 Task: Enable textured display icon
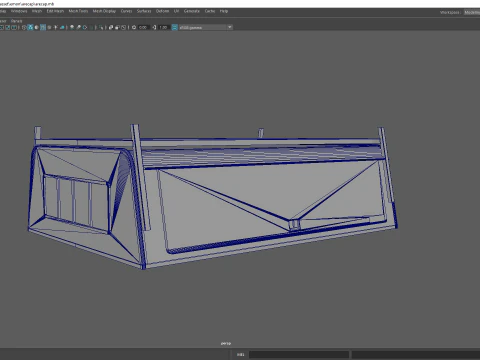(49, 27)
